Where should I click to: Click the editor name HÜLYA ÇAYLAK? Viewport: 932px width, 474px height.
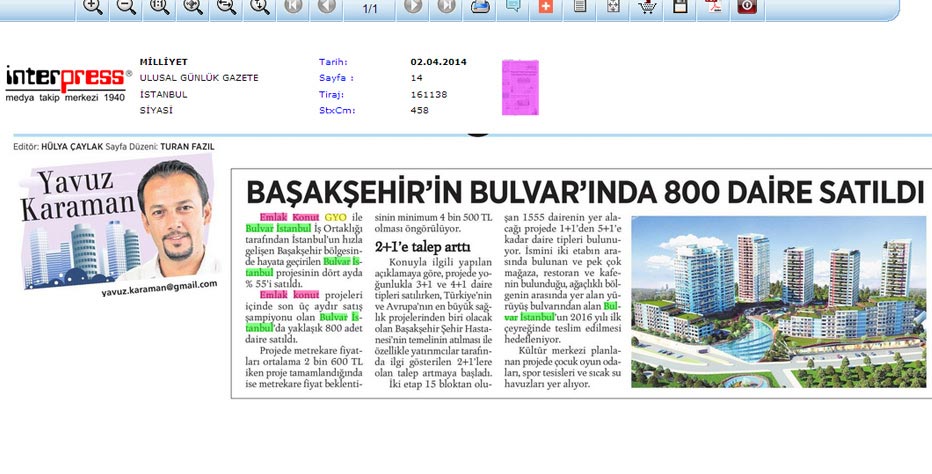pyautogui.click(x=72, y=146)
